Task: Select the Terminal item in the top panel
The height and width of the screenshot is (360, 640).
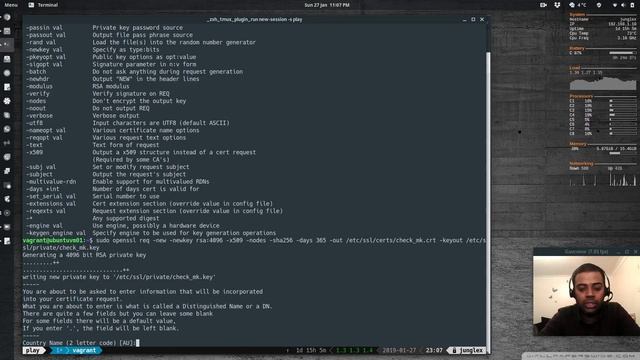Action: click(x=43, y=5)
